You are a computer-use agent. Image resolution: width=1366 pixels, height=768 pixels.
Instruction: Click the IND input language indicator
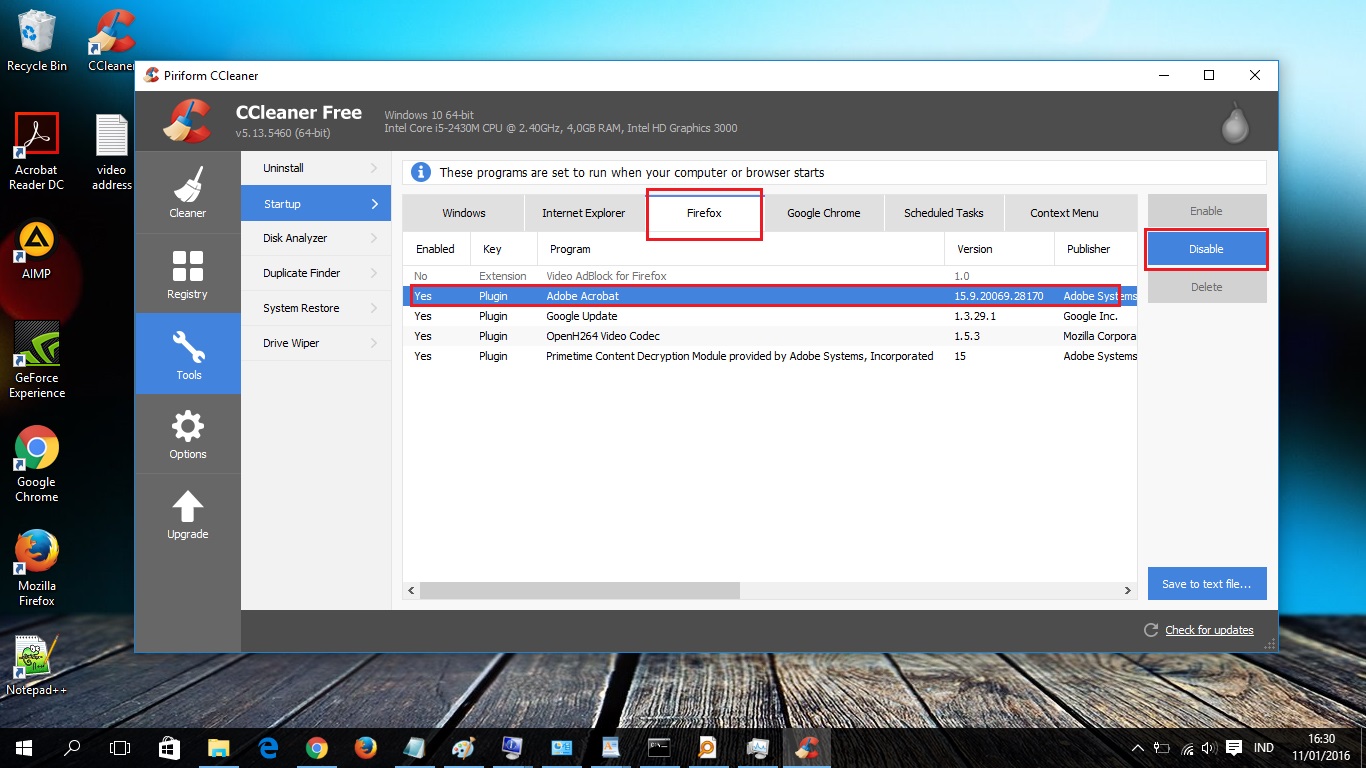(x=1263, y=748)
